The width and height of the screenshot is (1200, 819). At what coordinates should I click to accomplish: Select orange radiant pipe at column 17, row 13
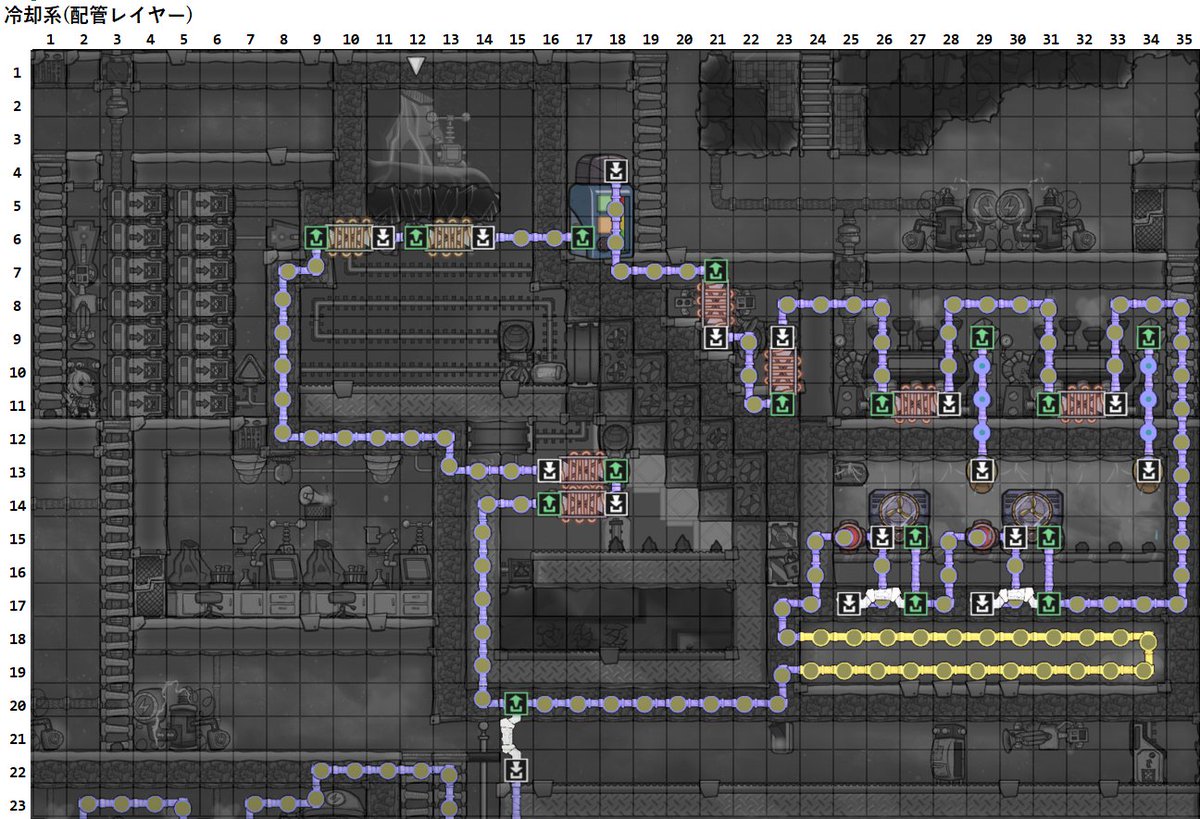[583, 470]
